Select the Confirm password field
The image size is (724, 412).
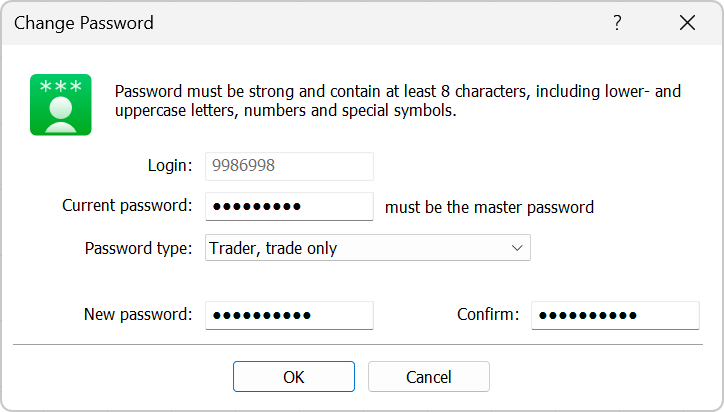(x=615, y=315)
